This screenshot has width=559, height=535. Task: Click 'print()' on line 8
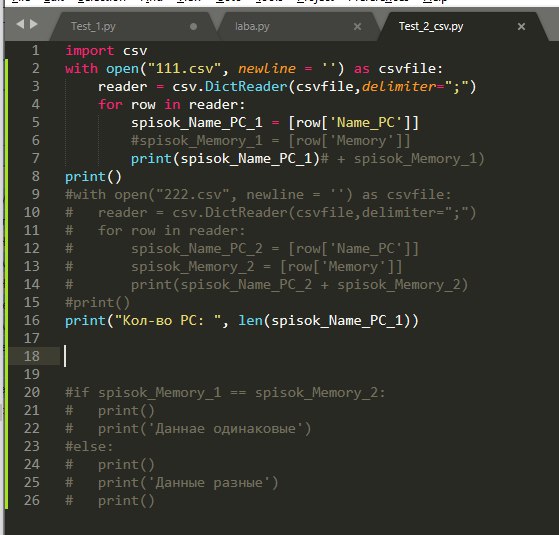93,176
